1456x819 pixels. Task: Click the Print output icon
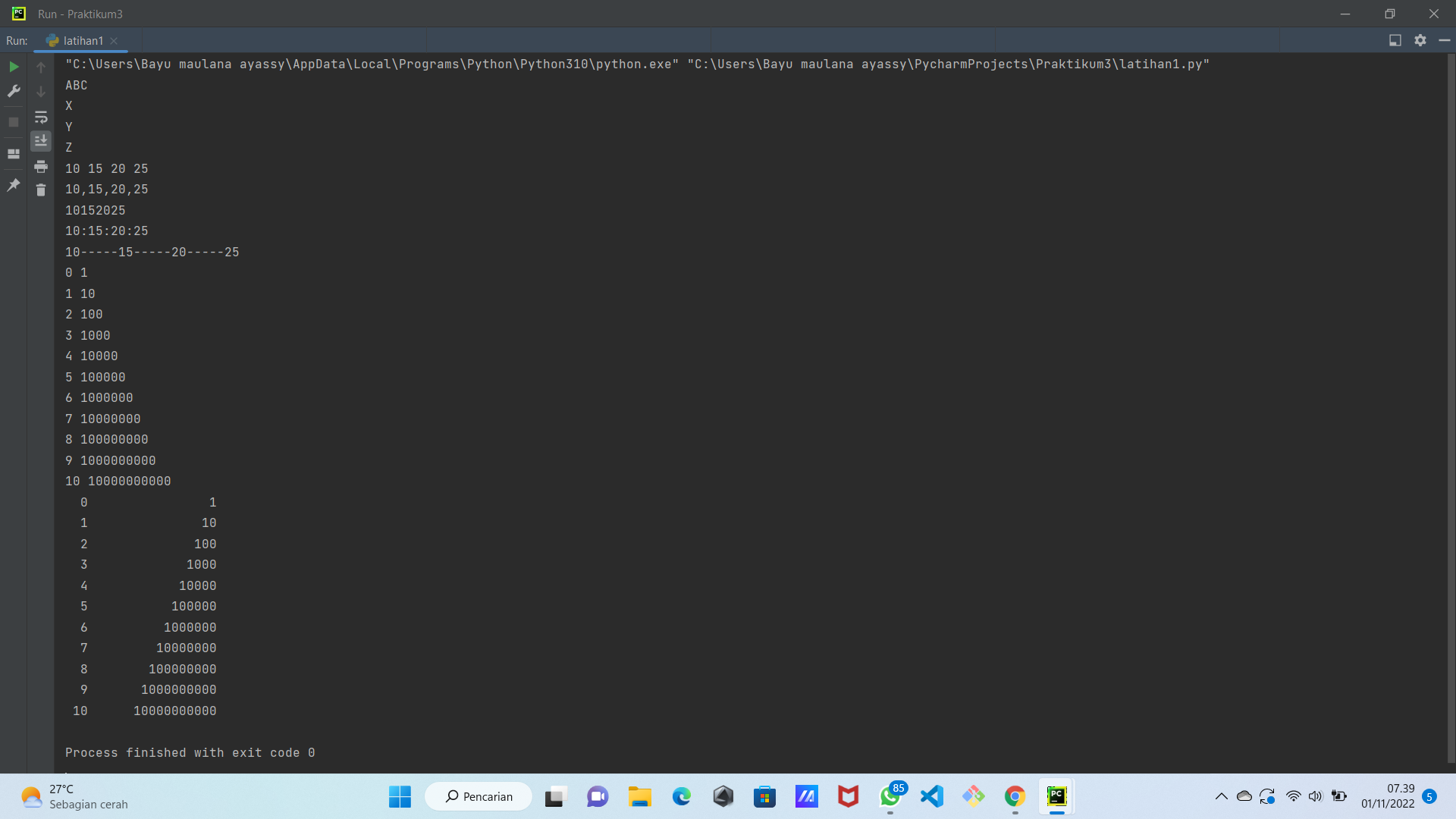point(41,166)
